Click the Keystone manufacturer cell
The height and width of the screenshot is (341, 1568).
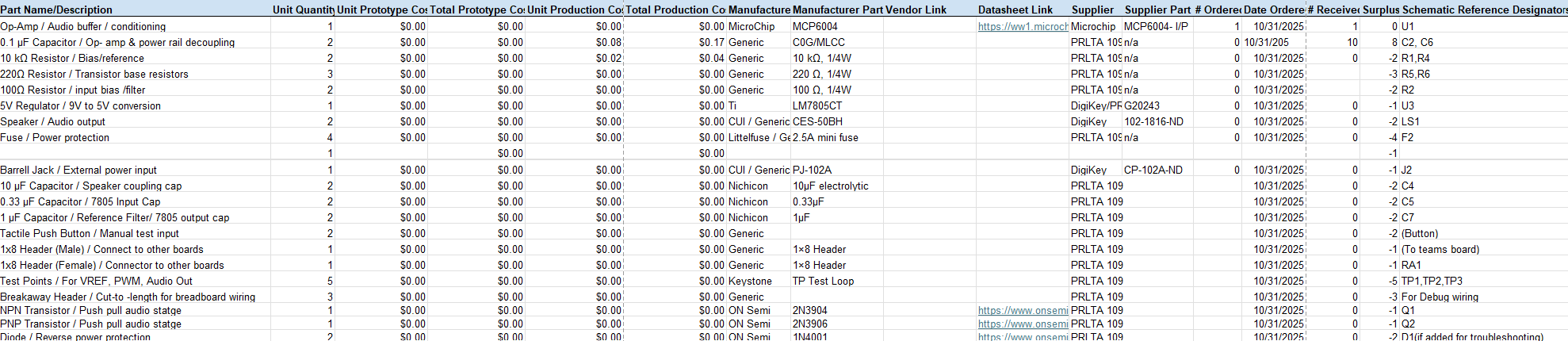click(750, 281)
